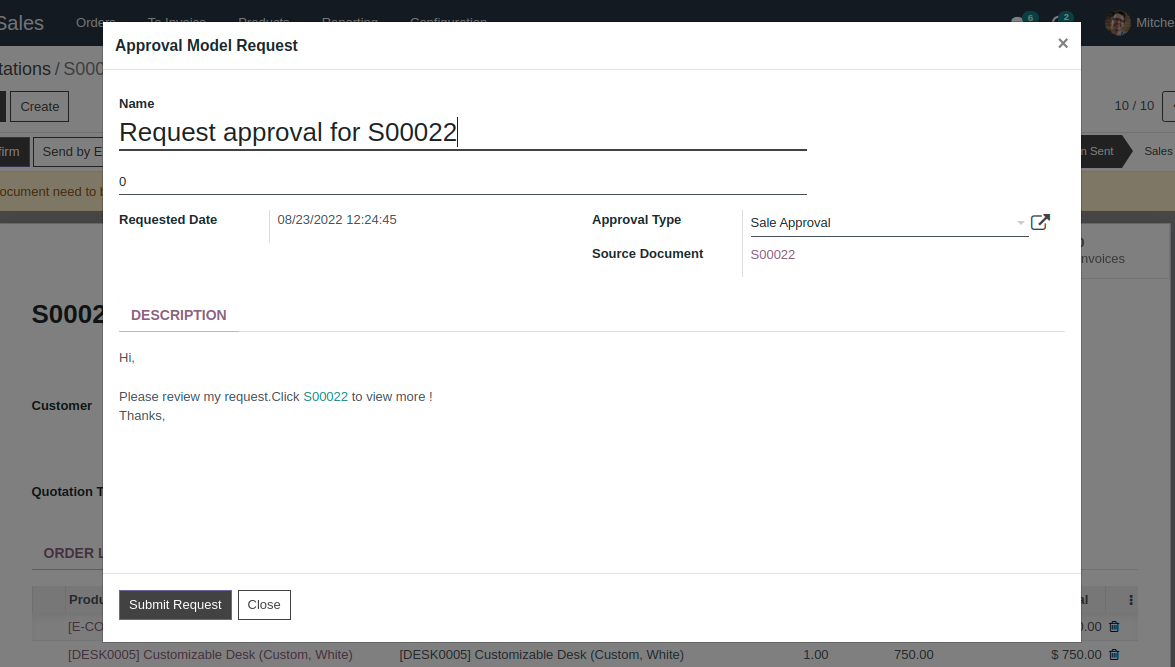The width and height of the screenshot is (1175, 667).
Task: Open the user avatar menu
Action: 1118,23
